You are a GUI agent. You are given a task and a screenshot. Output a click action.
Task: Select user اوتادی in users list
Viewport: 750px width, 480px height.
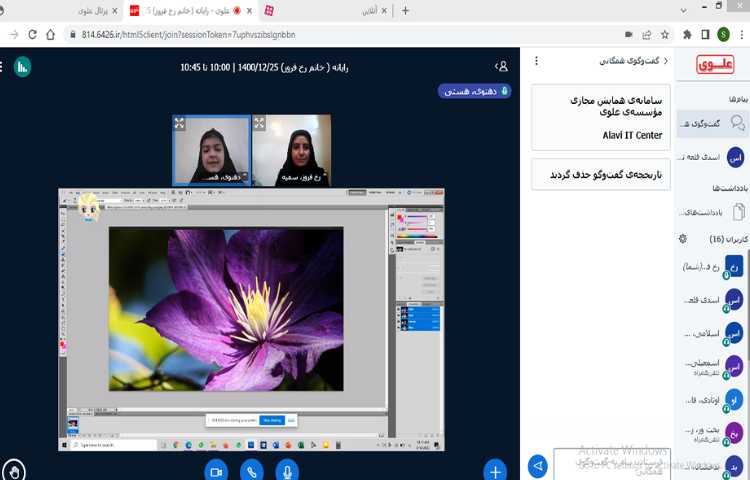click(x=712, y=400)
